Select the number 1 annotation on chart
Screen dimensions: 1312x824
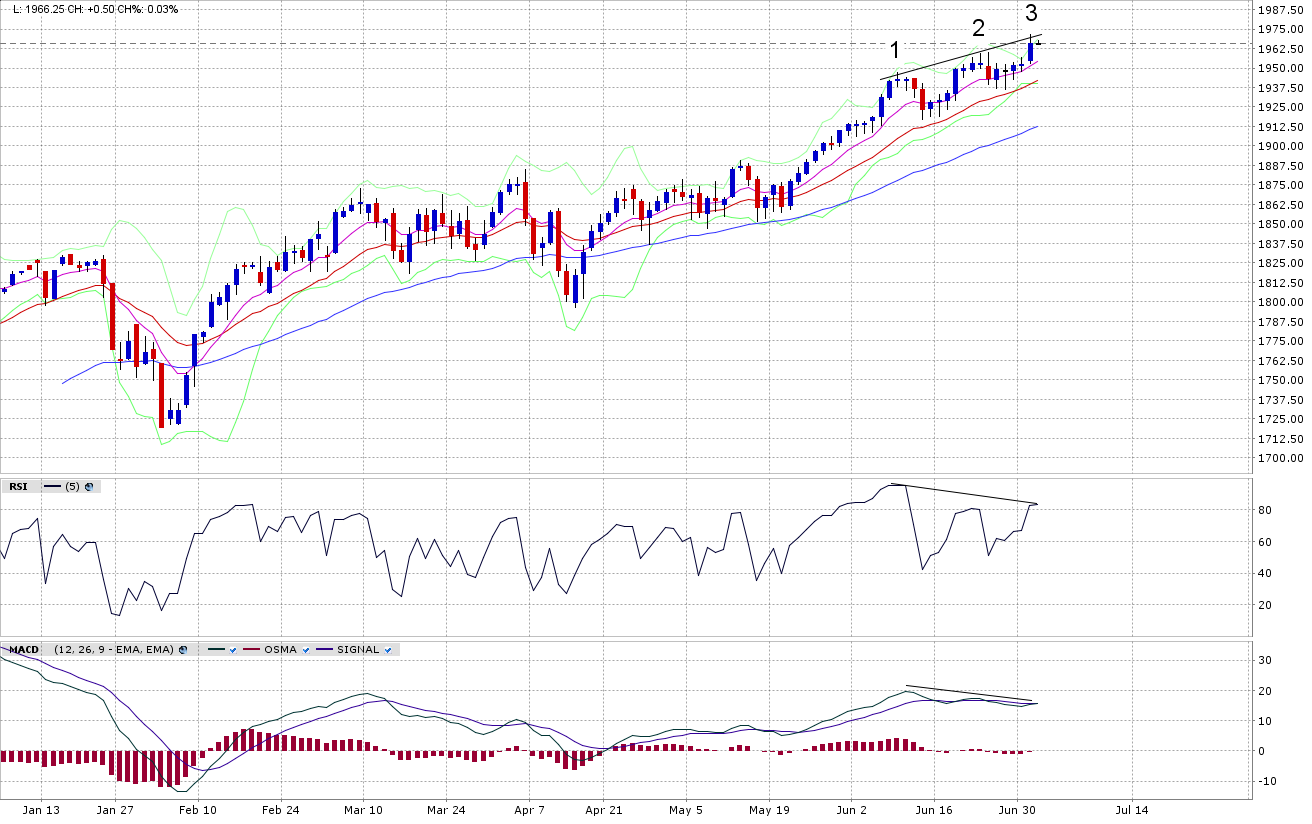[x=895, y=50]
